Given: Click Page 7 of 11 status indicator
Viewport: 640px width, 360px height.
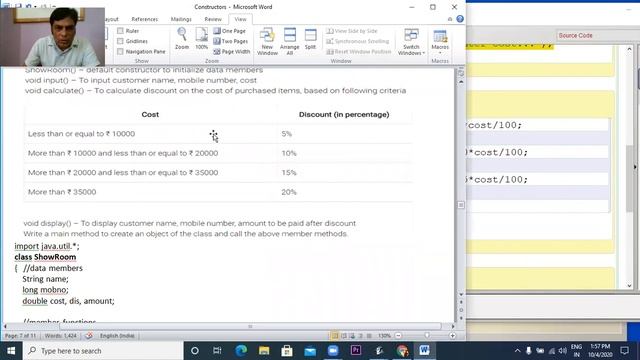Looking at the screenshot, I should [x=20, y=336].
